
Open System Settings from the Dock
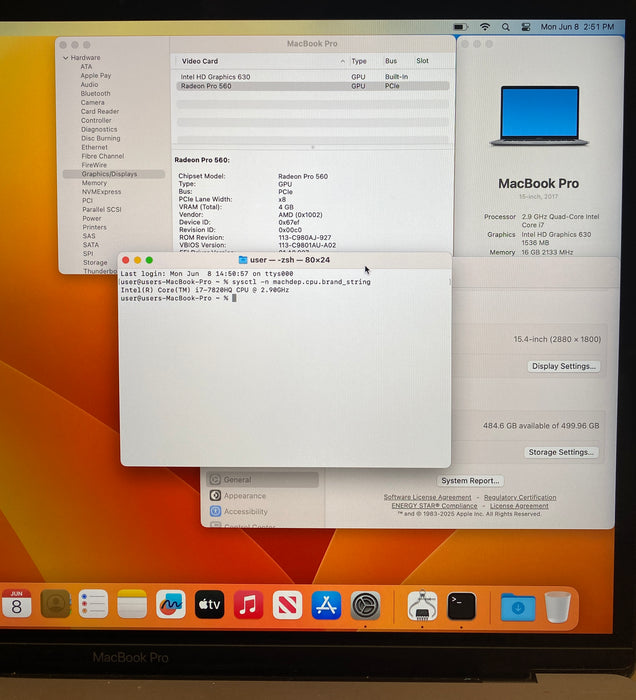pyautogui.click(x=366, y=606)
